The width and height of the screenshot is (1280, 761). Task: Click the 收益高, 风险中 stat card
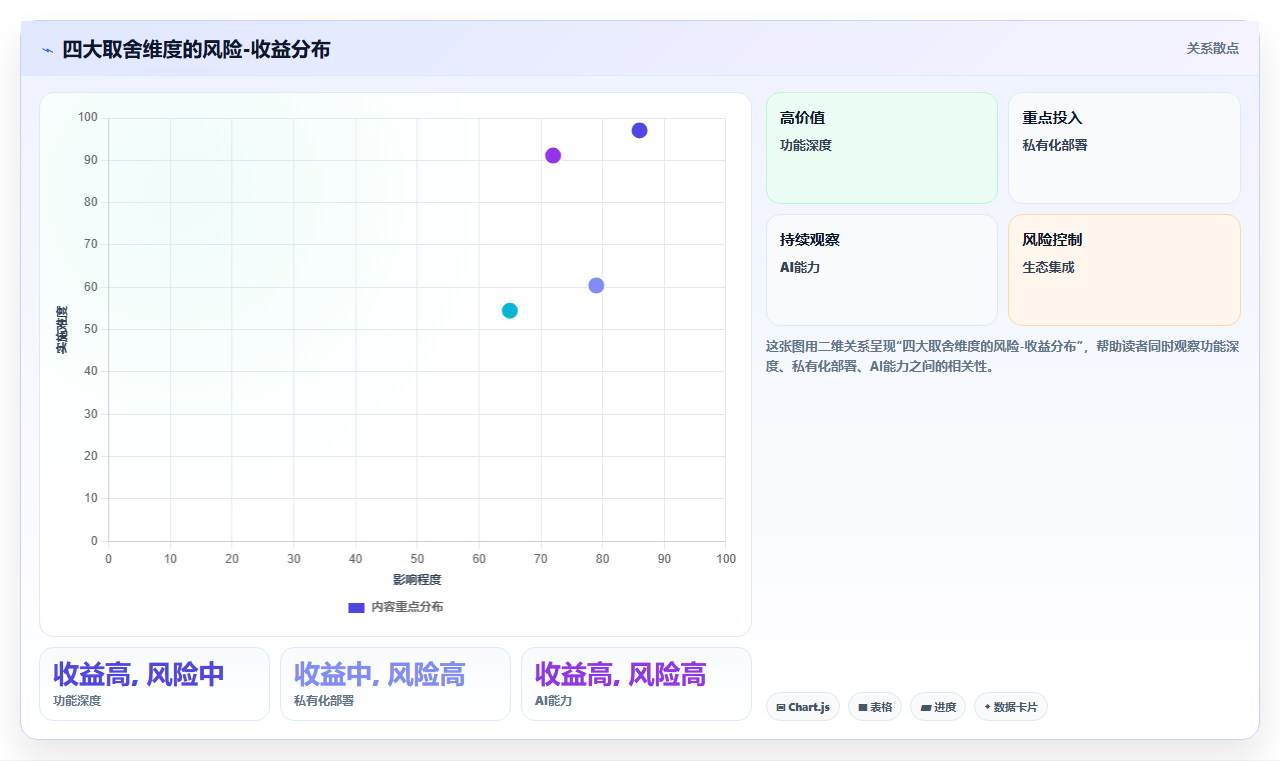[x=154, y=684]
